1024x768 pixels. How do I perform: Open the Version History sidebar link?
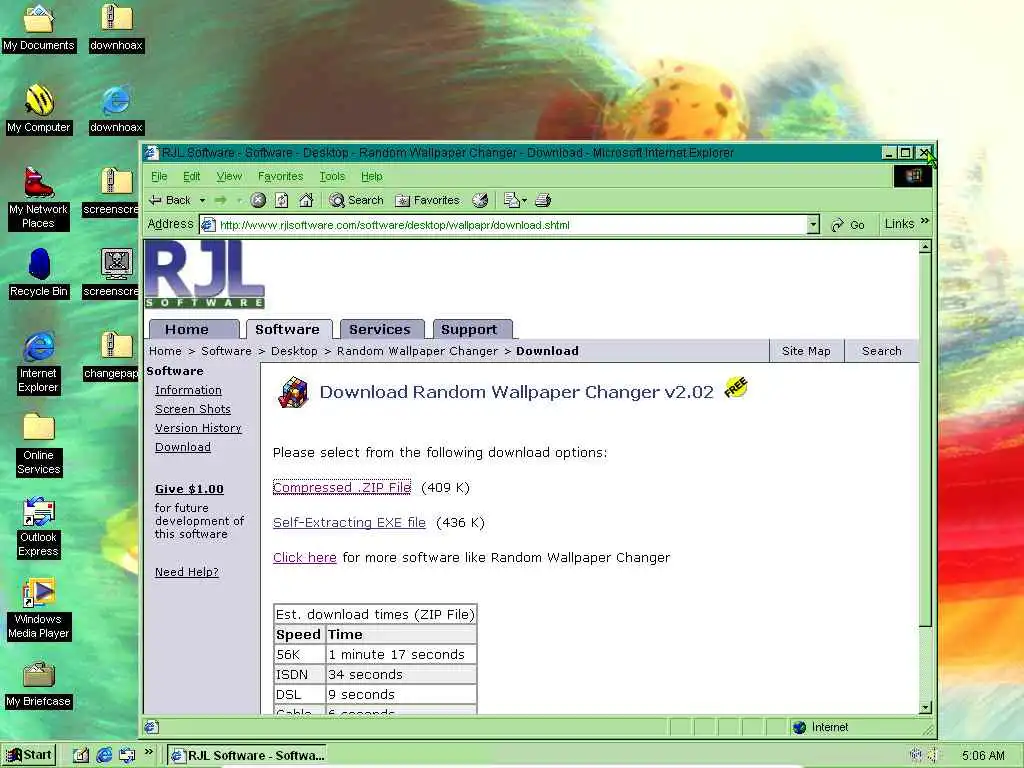[x=198, y=428]
